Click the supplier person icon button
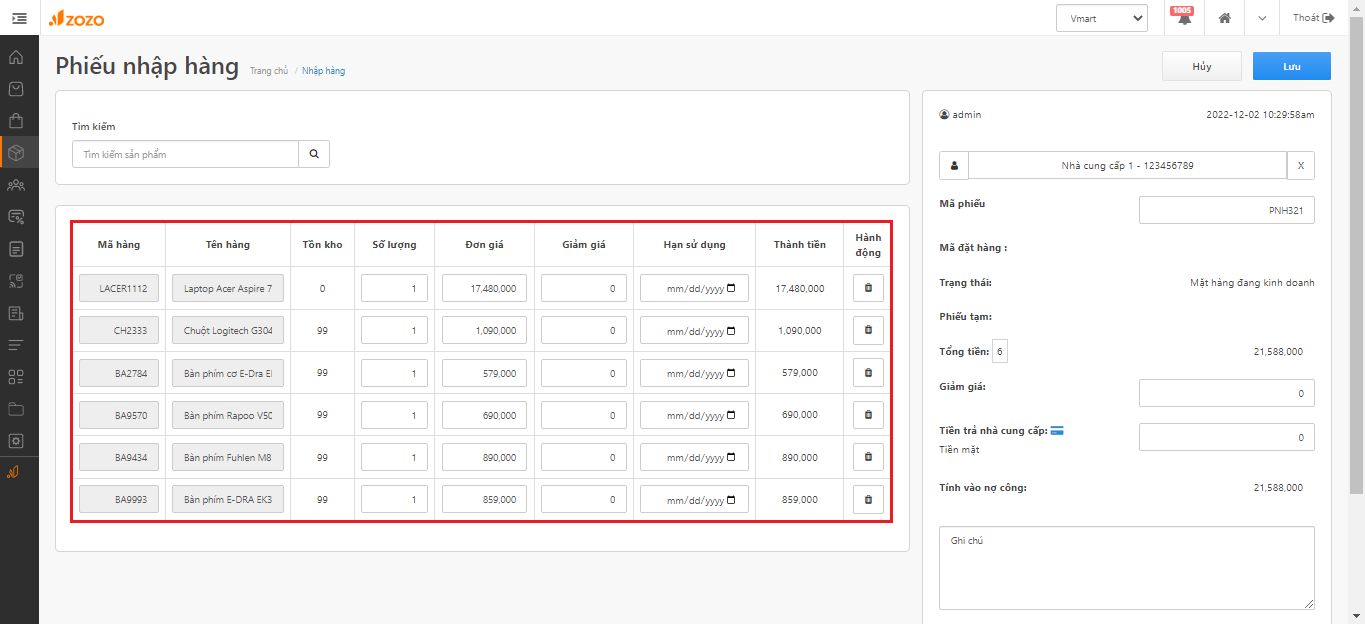This screenshot has height=624, width=1365. (x=954, y=165)
